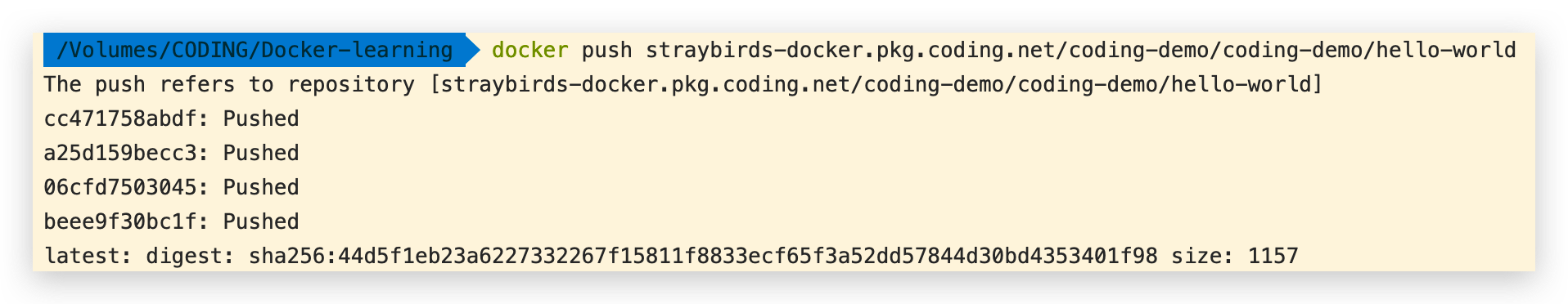Click the green docker command word

(529, 51)
